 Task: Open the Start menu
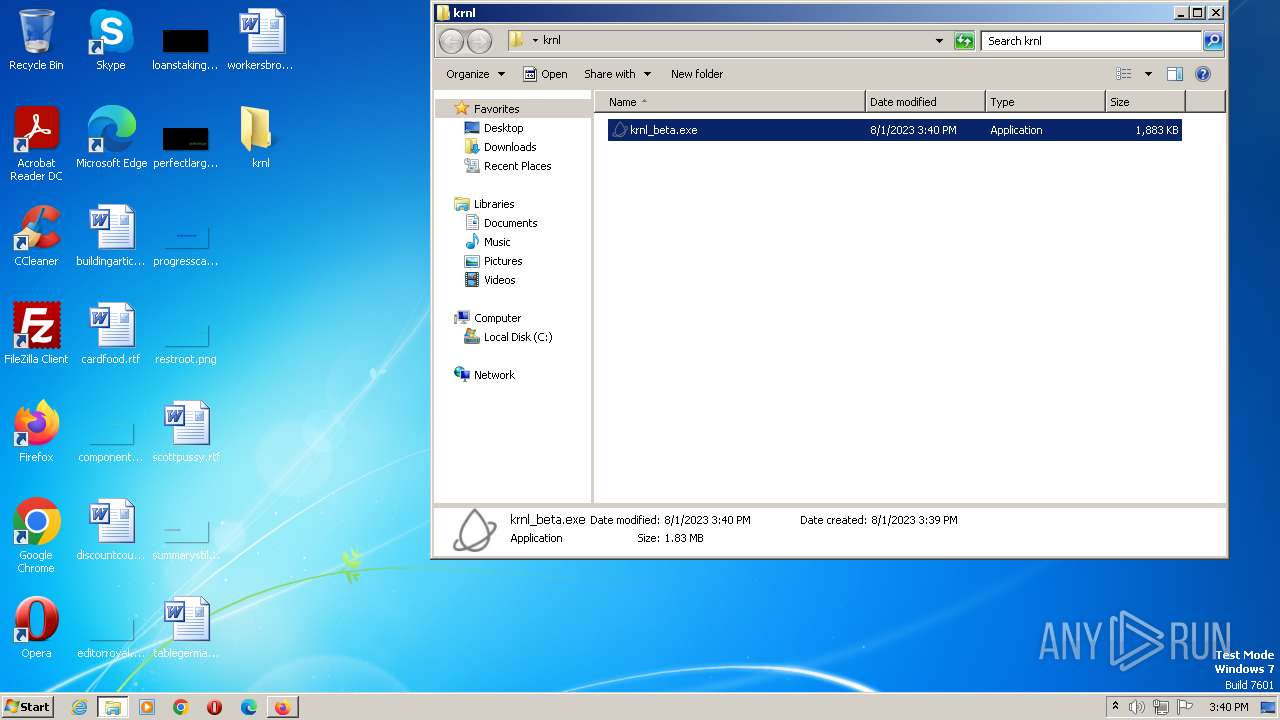click(27, 707)
